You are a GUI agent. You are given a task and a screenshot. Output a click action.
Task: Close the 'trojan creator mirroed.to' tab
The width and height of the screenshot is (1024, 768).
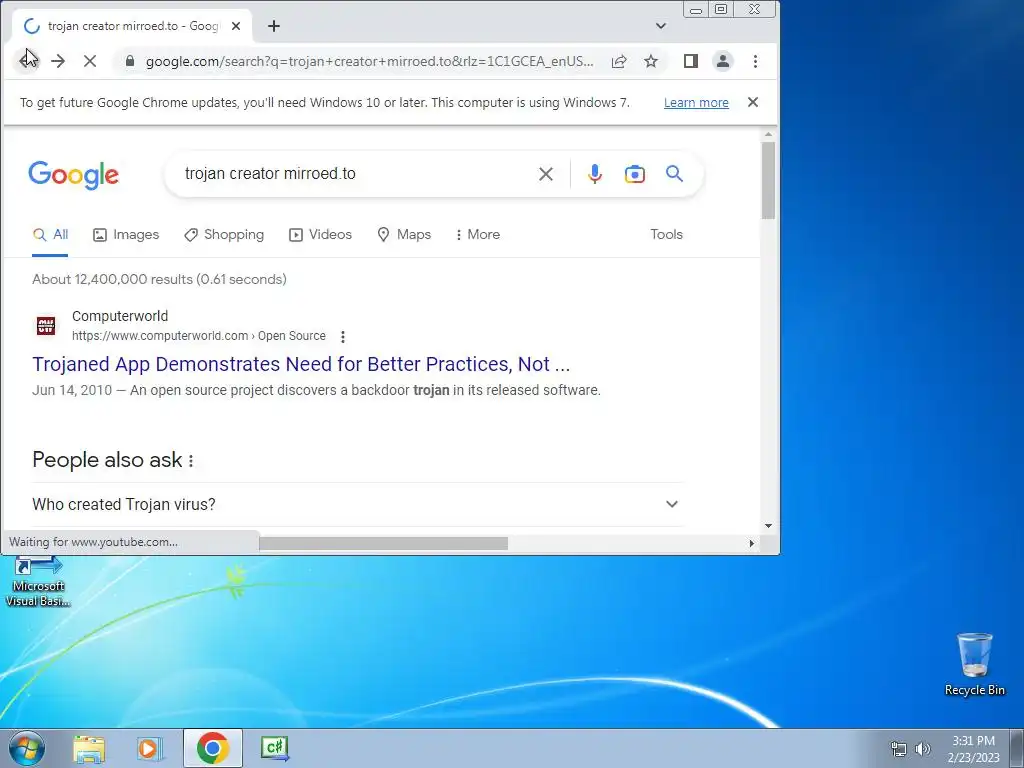click(236, 26)
